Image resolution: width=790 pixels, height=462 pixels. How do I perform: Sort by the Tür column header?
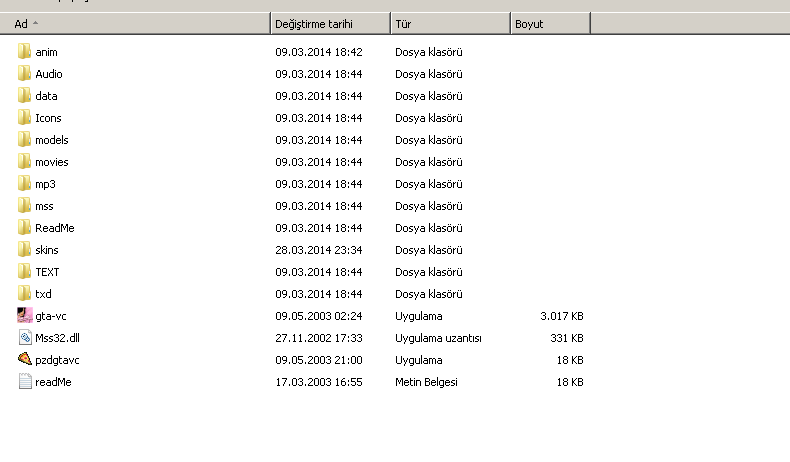[450, 24]
